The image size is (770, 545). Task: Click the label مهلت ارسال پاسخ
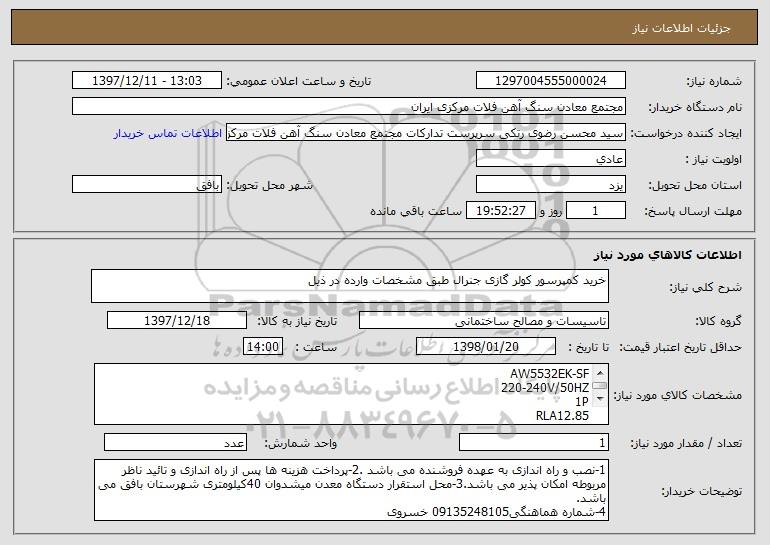click(692, 211)
